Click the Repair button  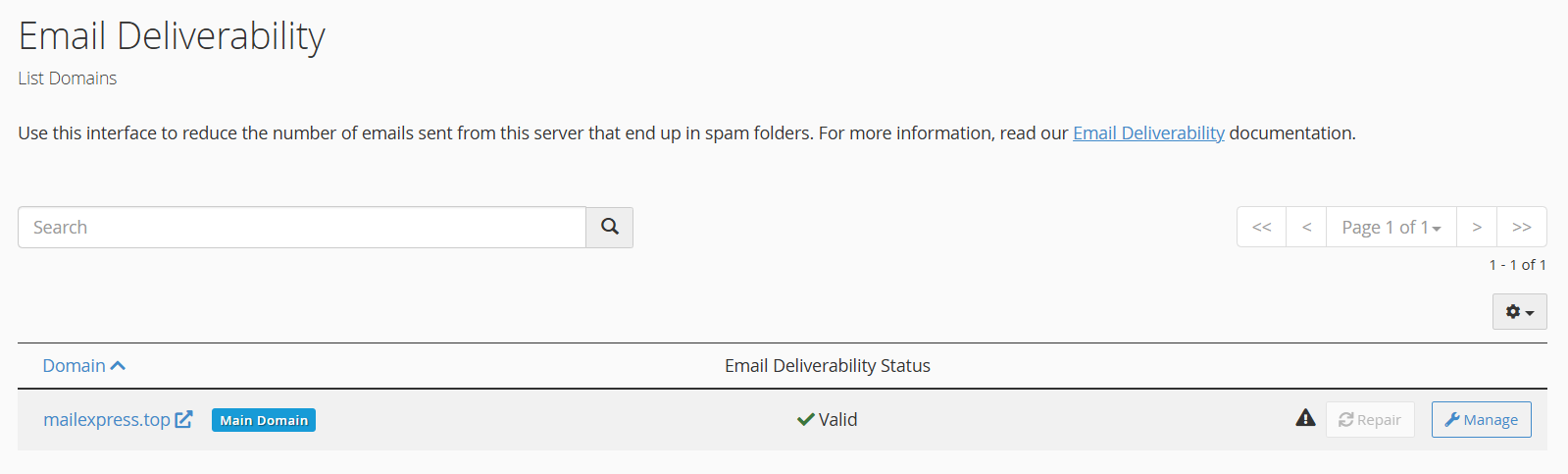point(1370,420)
